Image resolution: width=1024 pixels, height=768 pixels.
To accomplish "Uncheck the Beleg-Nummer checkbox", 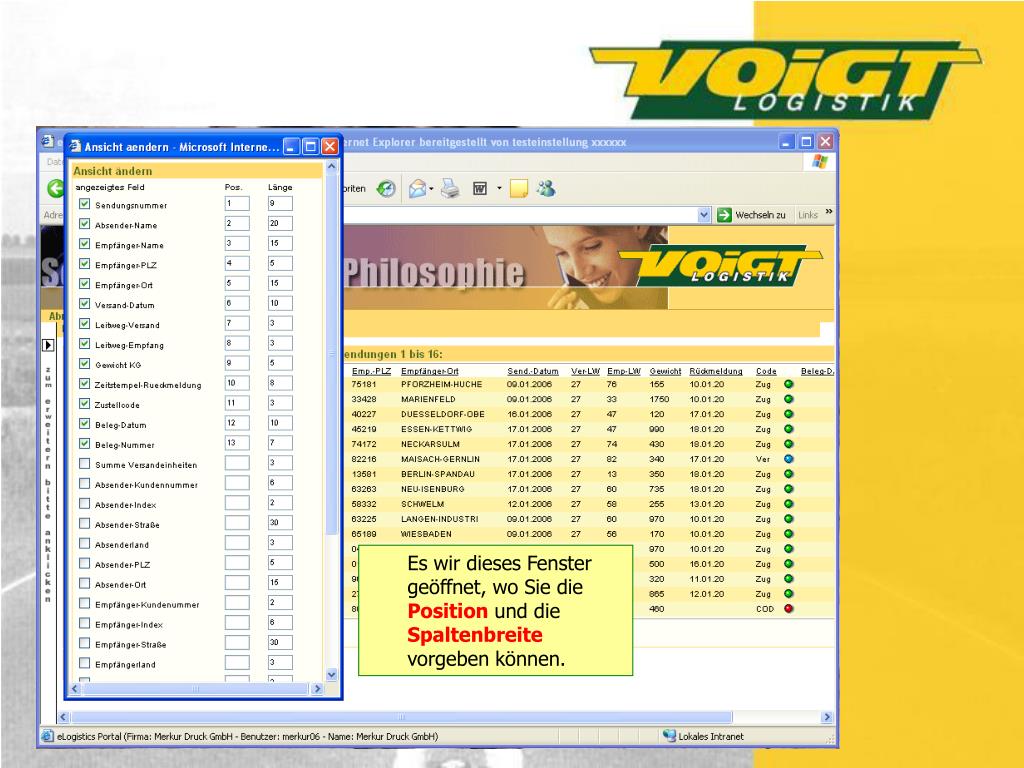I will [84, 443].
